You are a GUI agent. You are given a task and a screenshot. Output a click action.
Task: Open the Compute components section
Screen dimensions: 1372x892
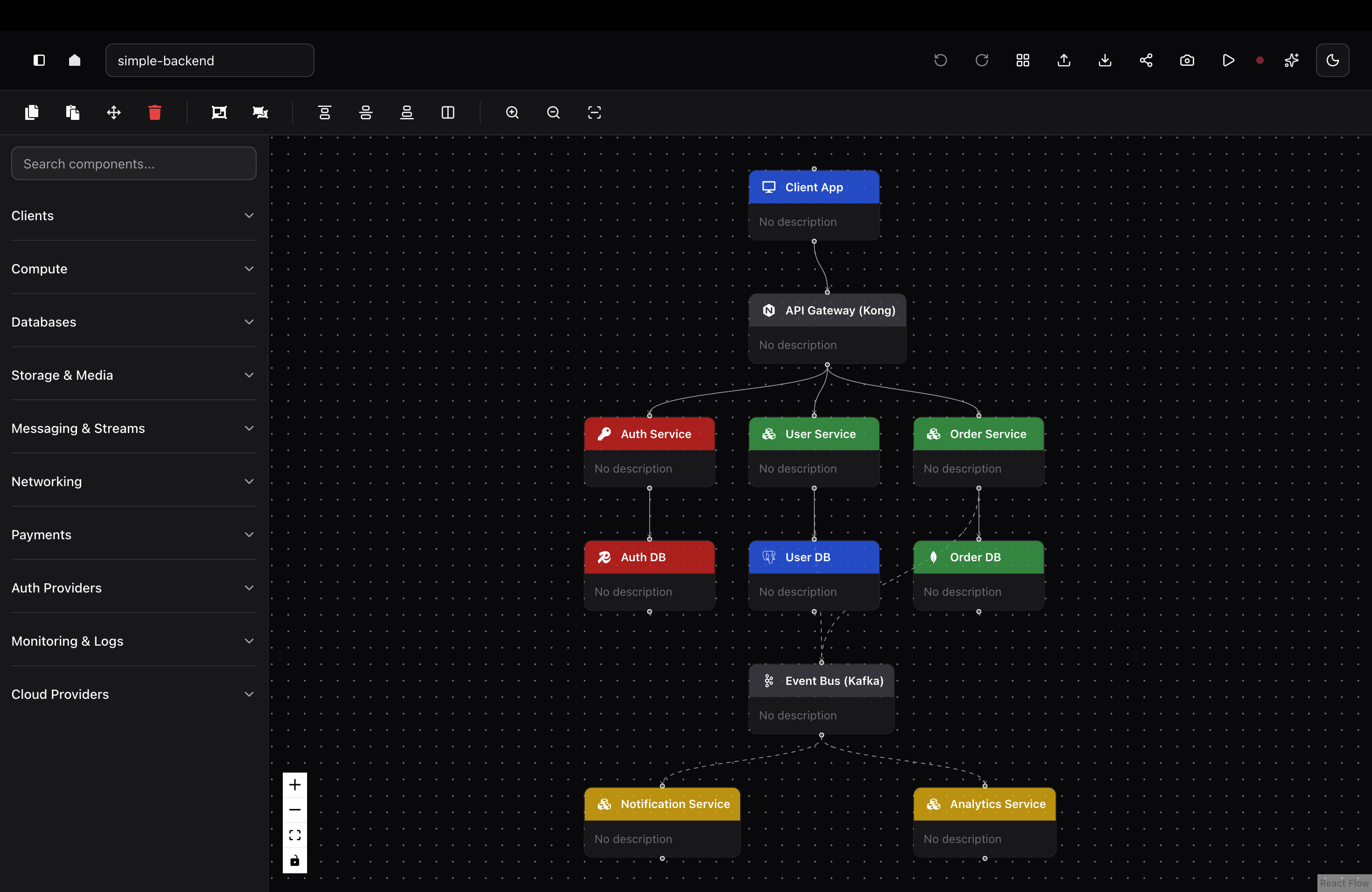(x=133, y=269)
